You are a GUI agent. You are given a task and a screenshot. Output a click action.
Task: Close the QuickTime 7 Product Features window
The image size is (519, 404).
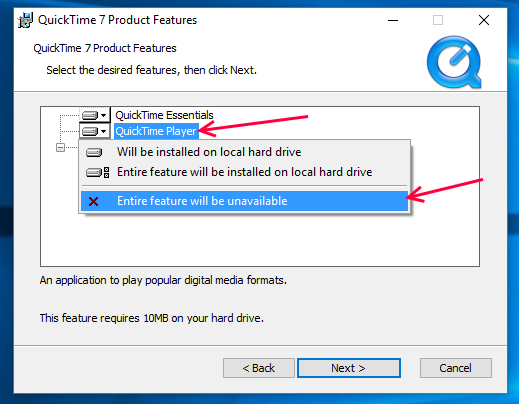tap(484, 20)
